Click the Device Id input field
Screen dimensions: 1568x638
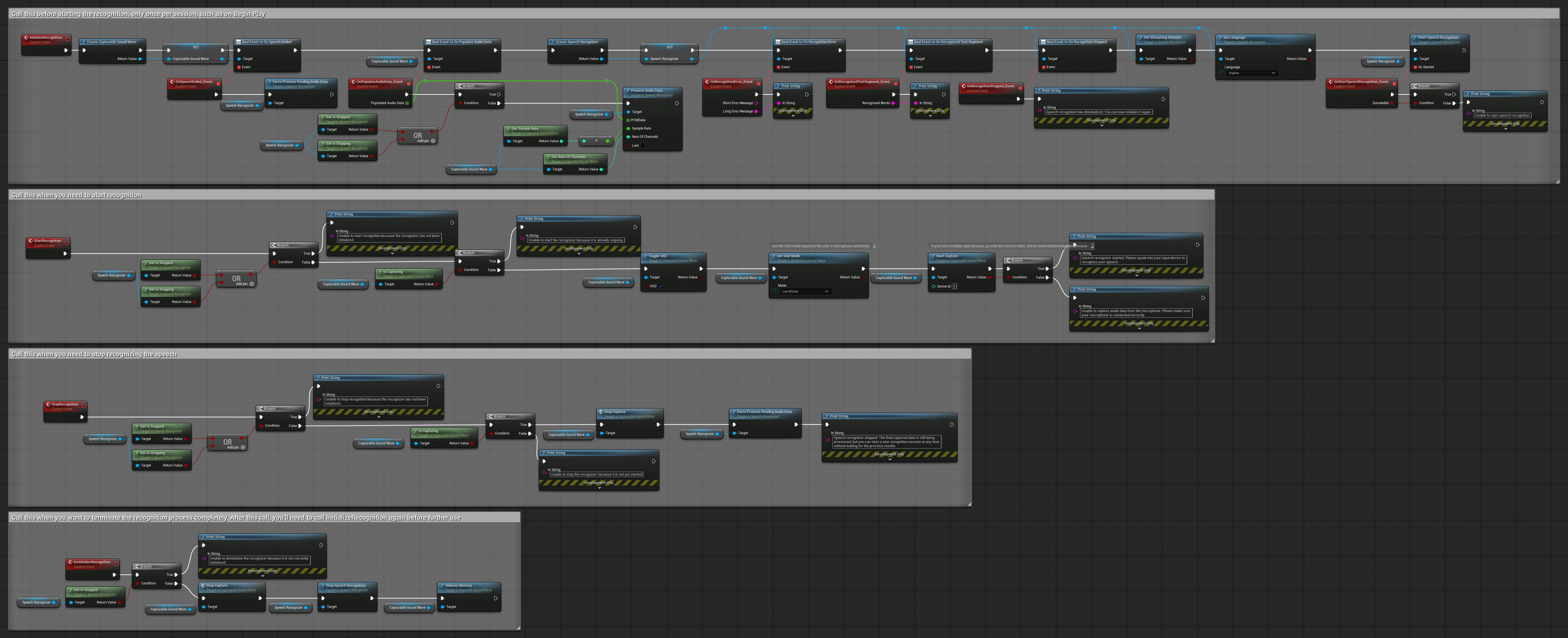(954, 286)
